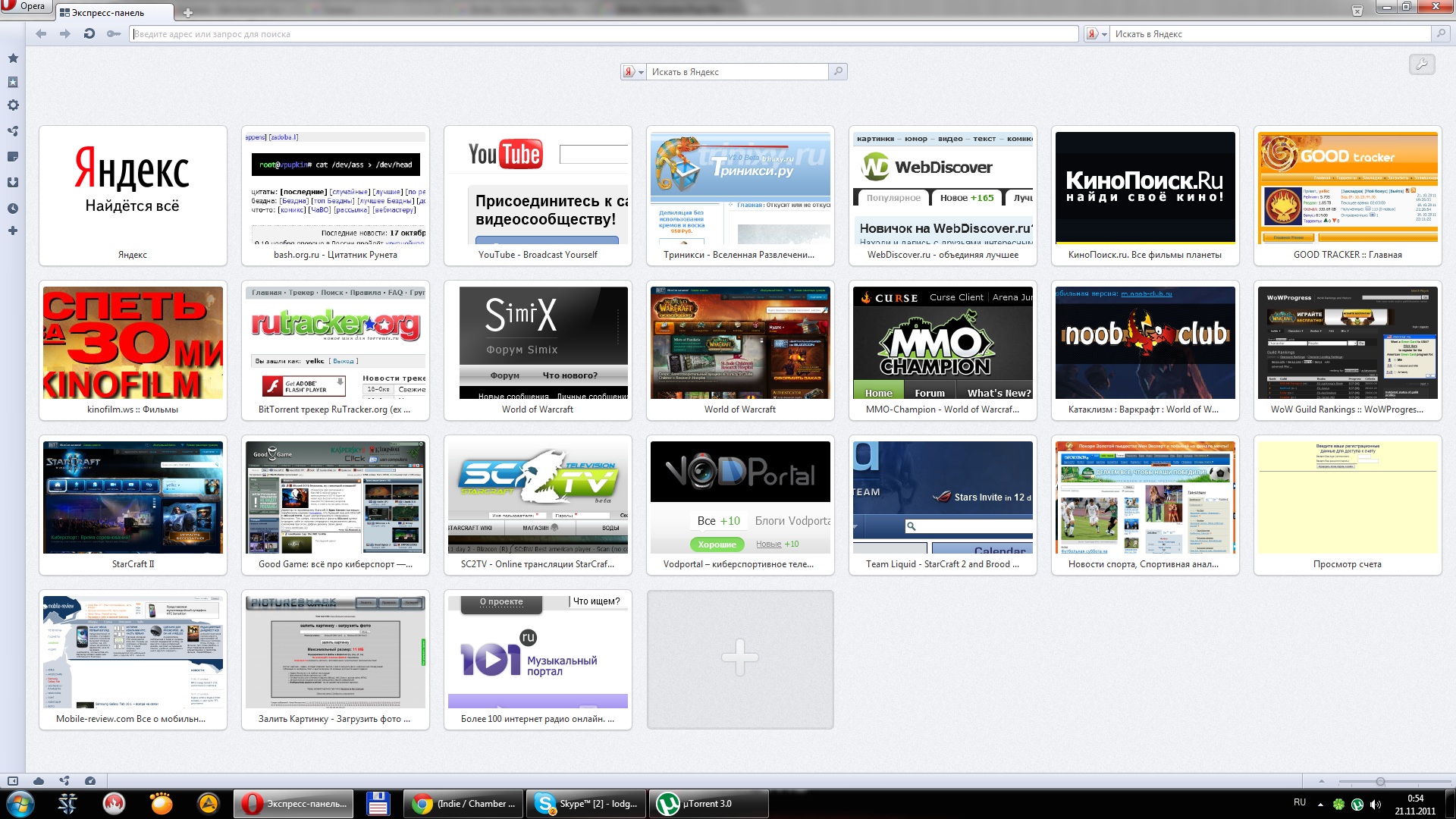Open the Team Liquid speed dial tile
This screenshot has height=819, width=1456.
point(943,505)
